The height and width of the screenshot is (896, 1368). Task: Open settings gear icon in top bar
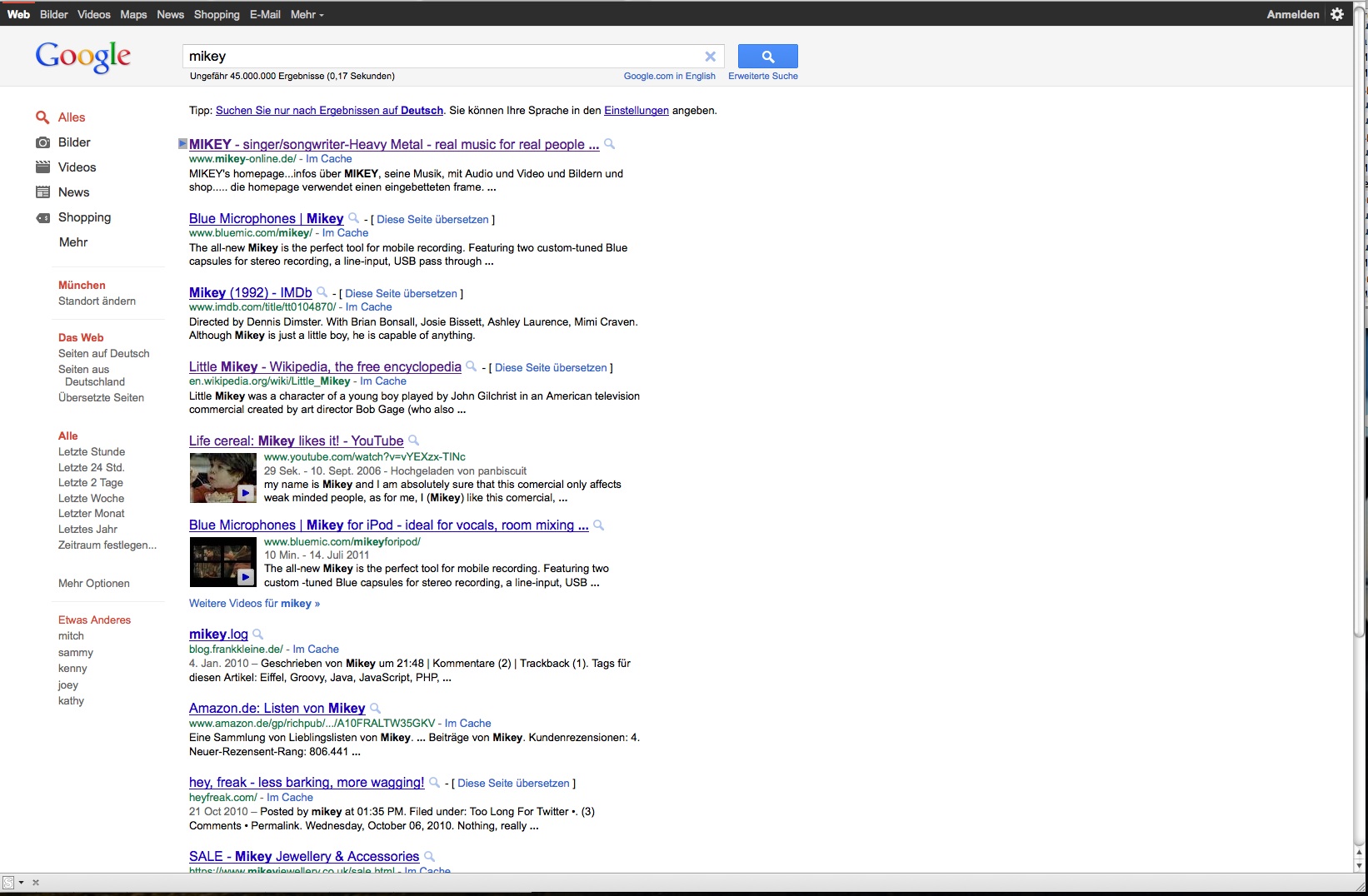pos(1337,14)
